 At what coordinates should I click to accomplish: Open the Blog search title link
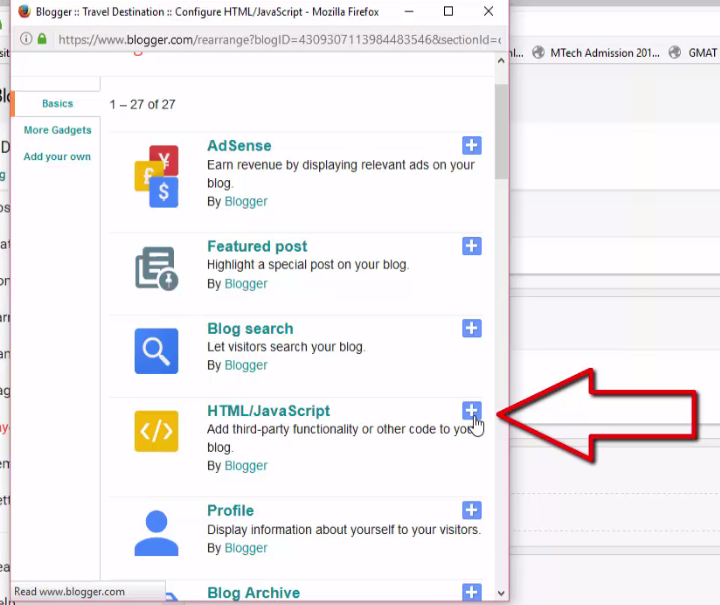[x=250, y=328]
